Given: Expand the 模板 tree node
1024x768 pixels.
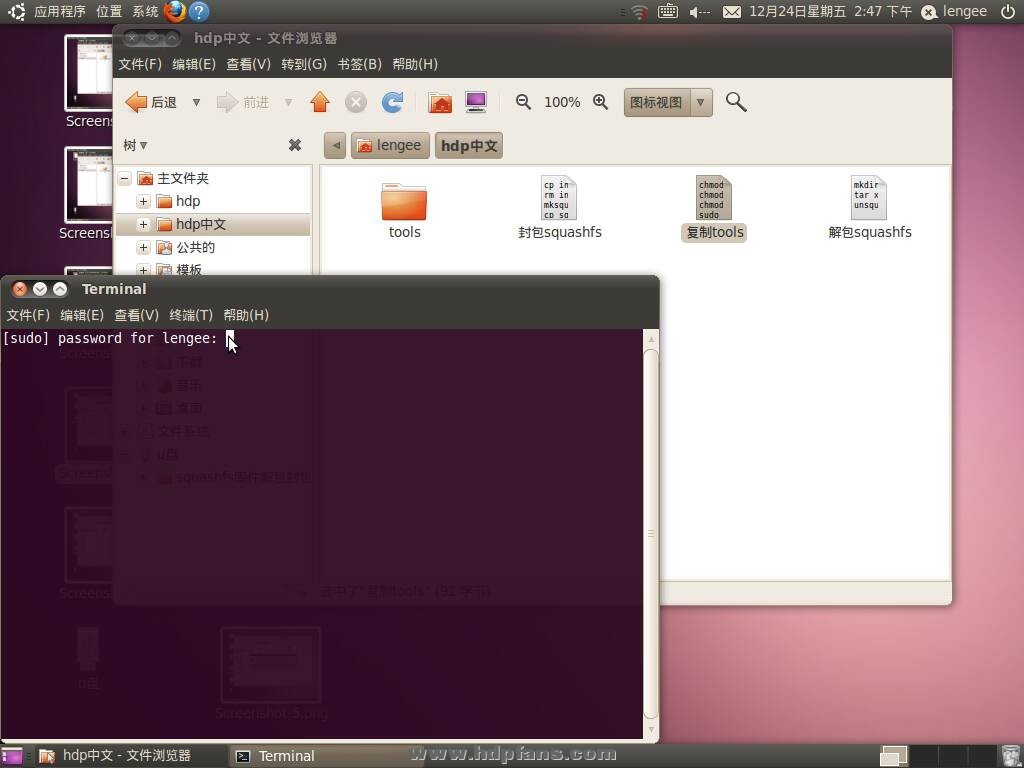Looking at the screenshot, I should [x=144, y=269].
